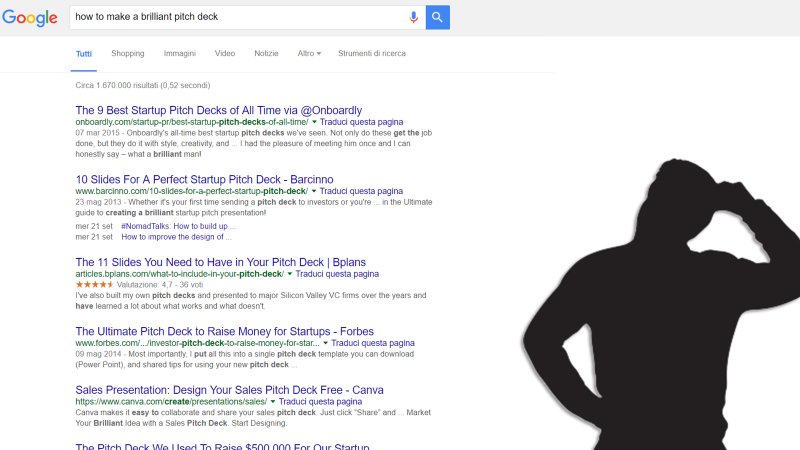Screen dimensions: 800x450
Task: Expand arrow next to canva.com URL
Action: pos(273,402)
